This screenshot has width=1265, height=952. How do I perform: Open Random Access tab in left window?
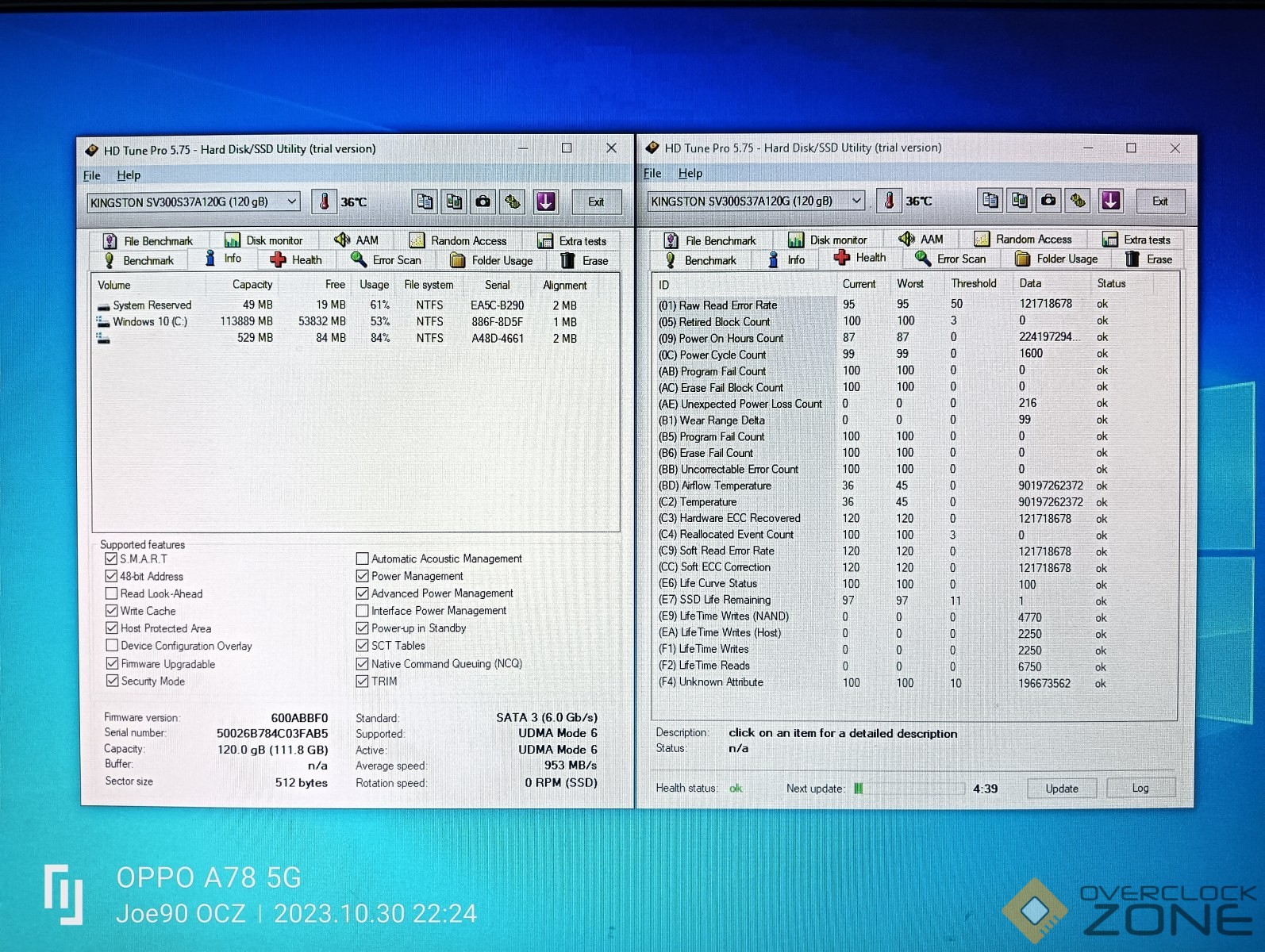(x=458, y=240)
